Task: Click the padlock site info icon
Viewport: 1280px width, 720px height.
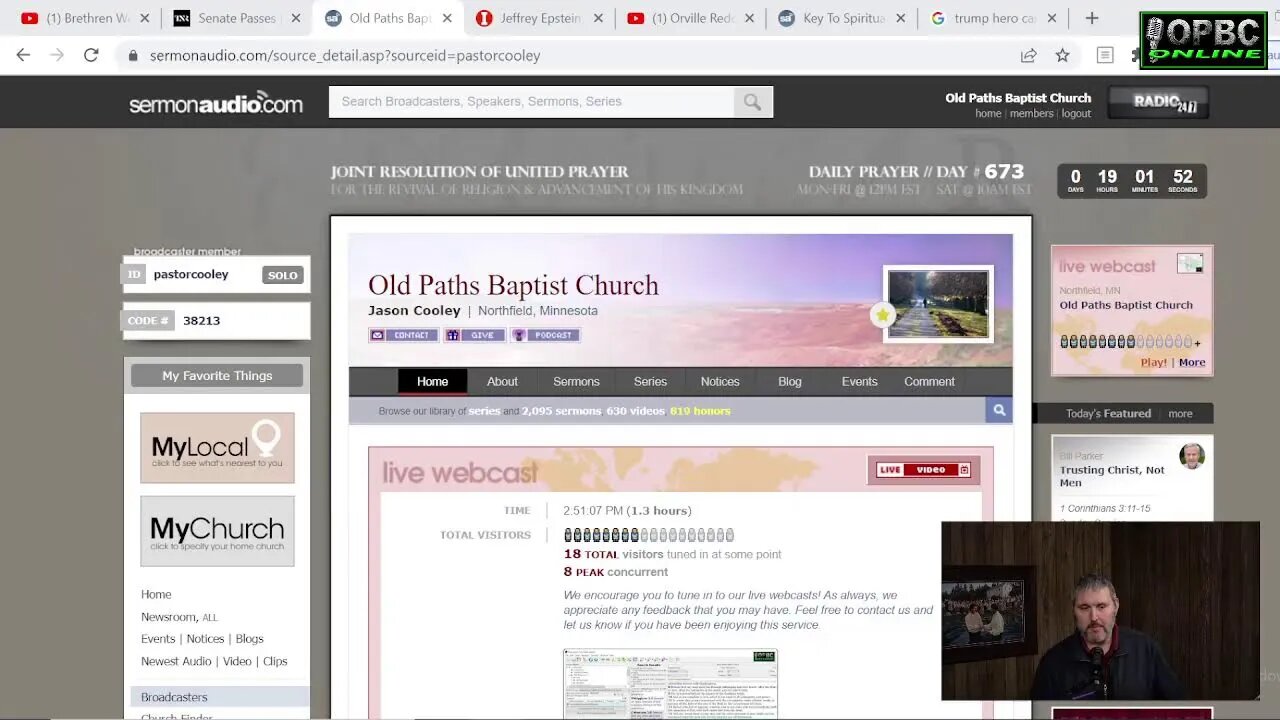Action: (x=133, y=56)
